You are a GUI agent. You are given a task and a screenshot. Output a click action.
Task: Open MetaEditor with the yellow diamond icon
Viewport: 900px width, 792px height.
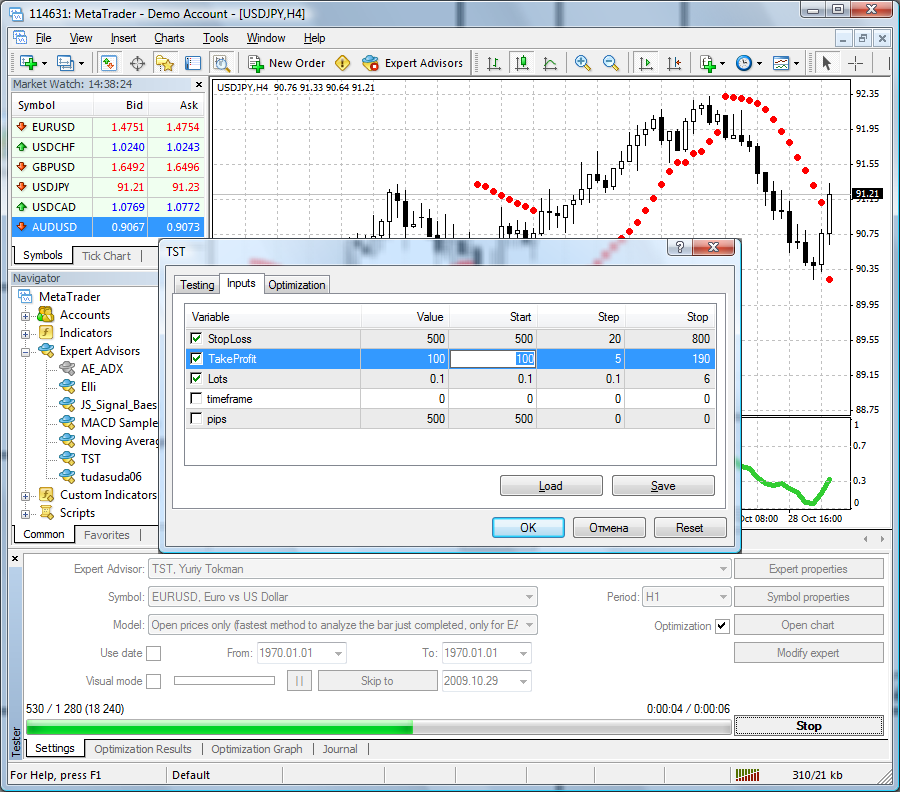tap(343, 63)
